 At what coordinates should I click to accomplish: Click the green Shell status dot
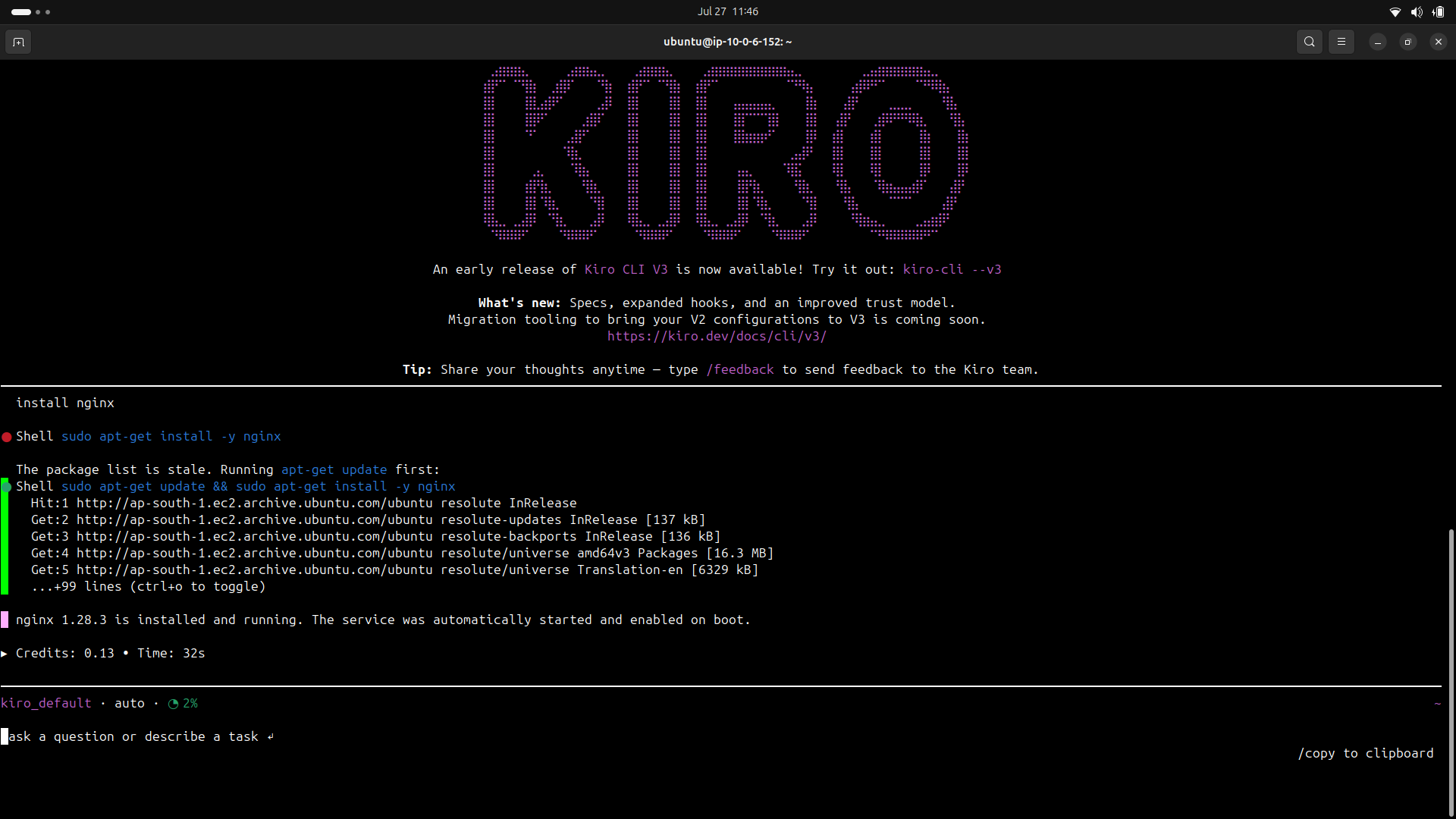coord(7,487)
